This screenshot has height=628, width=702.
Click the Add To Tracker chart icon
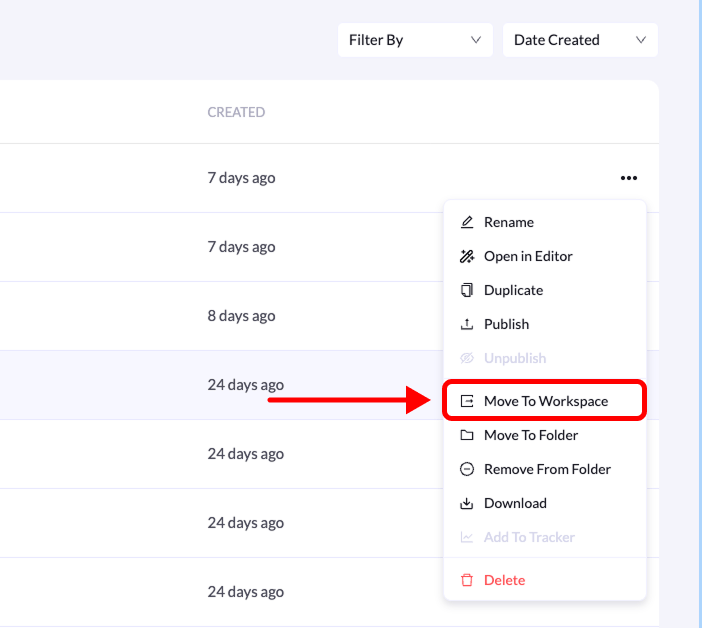pyautogui.click(x=467, y=537)
